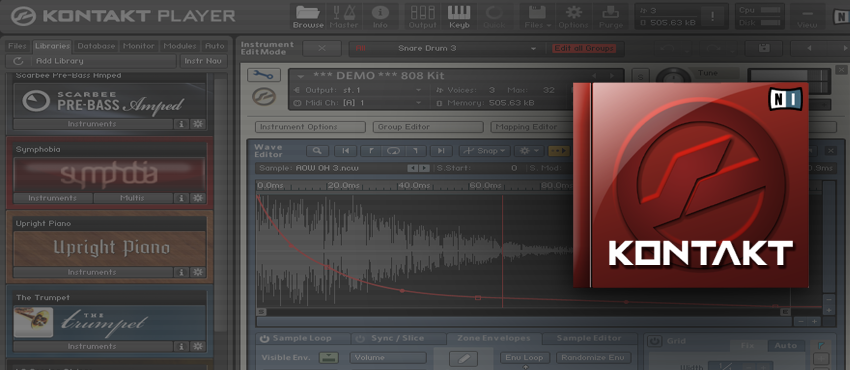850x370 pixels.
Task: Switch to the Libraries tab
Action: pos(53,46)
